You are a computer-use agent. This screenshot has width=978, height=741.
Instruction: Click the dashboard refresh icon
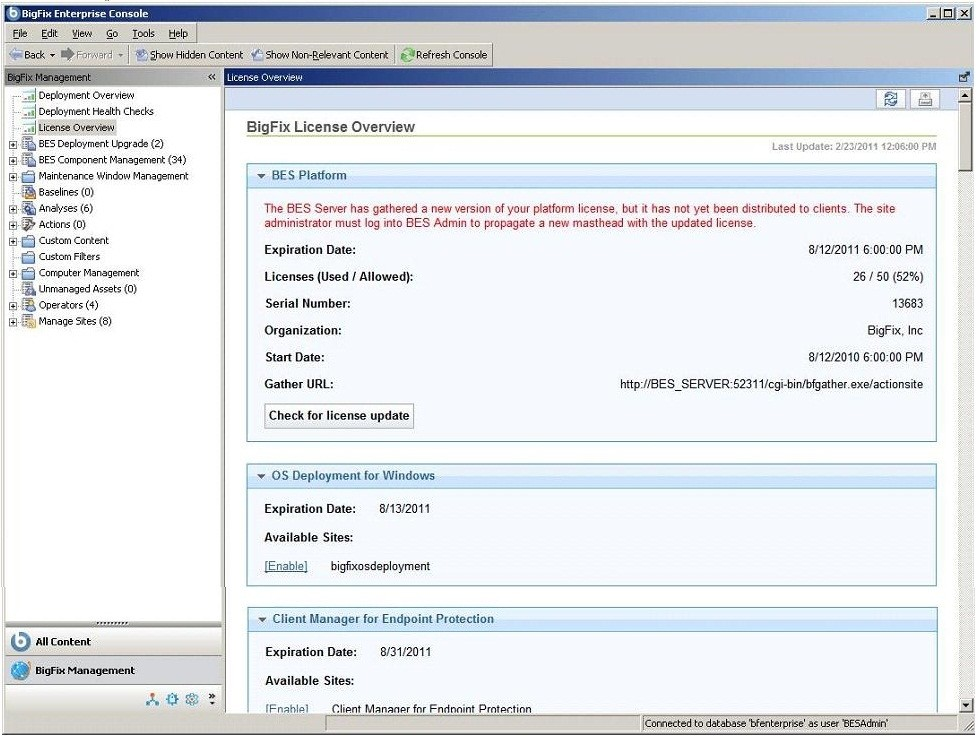pos(891,99)
